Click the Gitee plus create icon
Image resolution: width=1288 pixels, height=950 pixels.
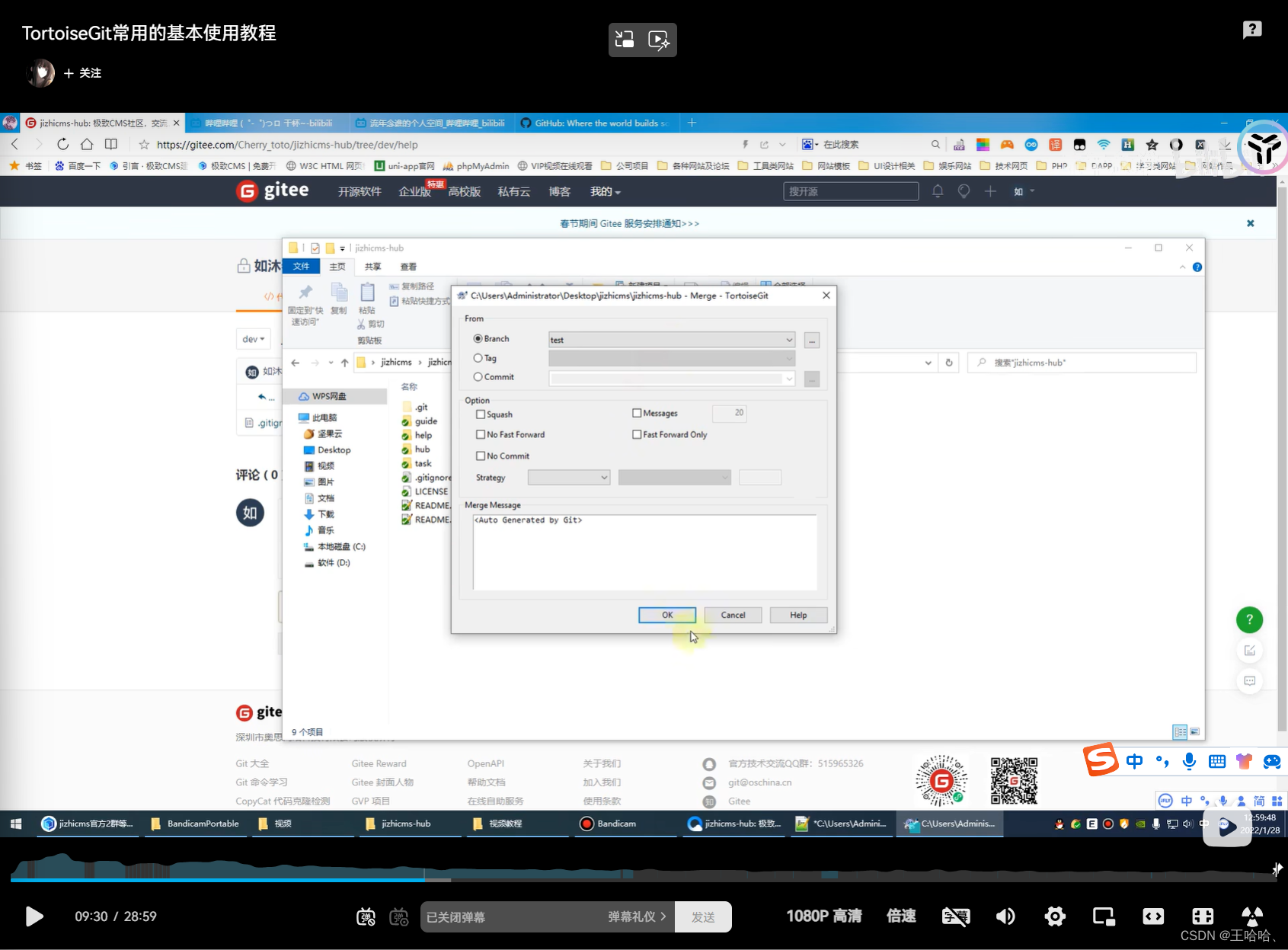pos(990,191)
